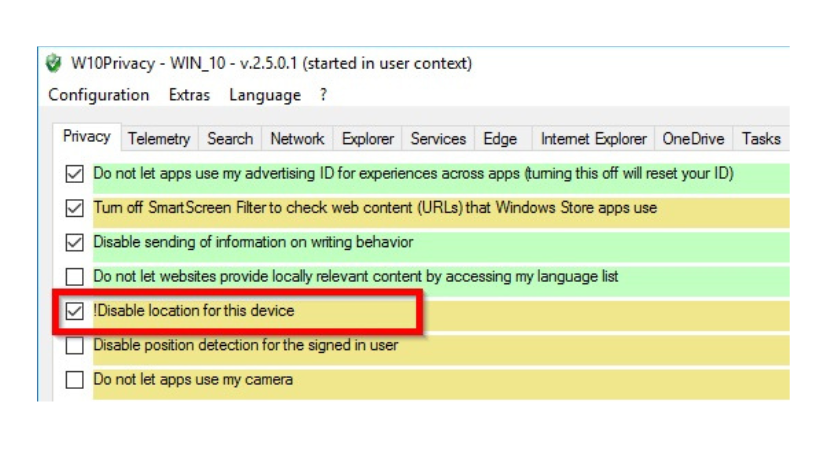Screen dimensions: 827x465
Task: Switch to the Network tab
Action: click(297, 139)
